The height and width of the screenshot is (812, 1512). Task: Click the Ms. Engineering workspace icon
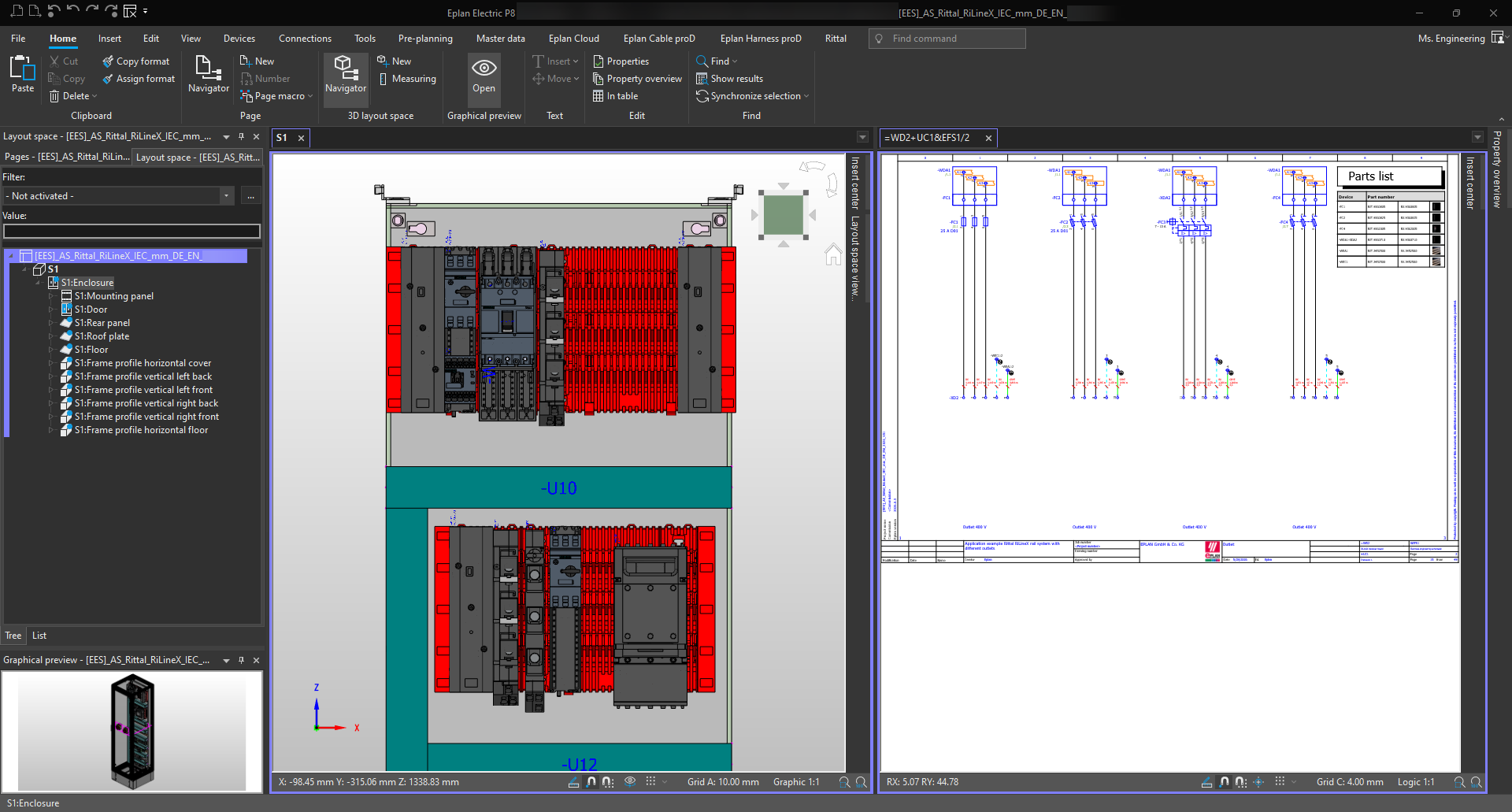(1498, 38)
